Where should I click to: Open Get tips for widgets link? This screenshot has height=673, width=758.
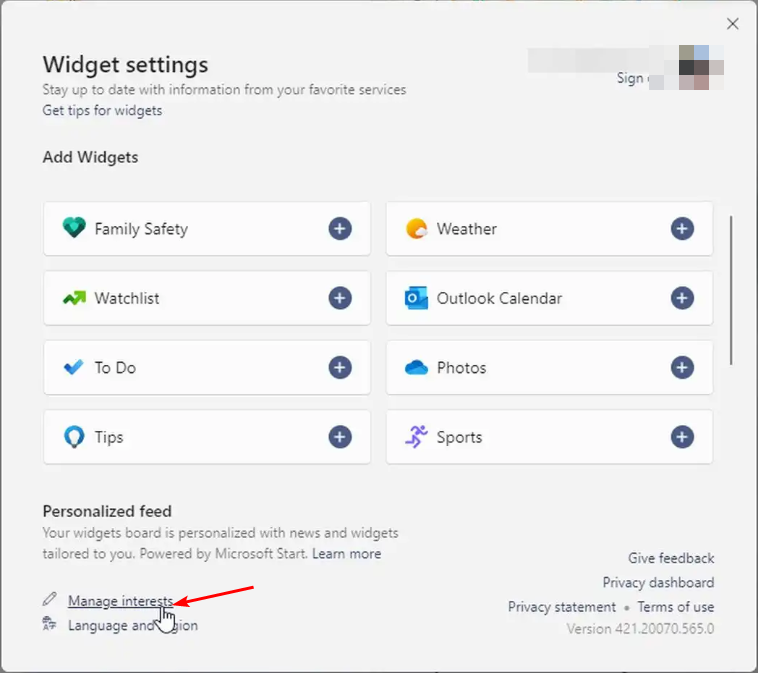click(102, 110)
